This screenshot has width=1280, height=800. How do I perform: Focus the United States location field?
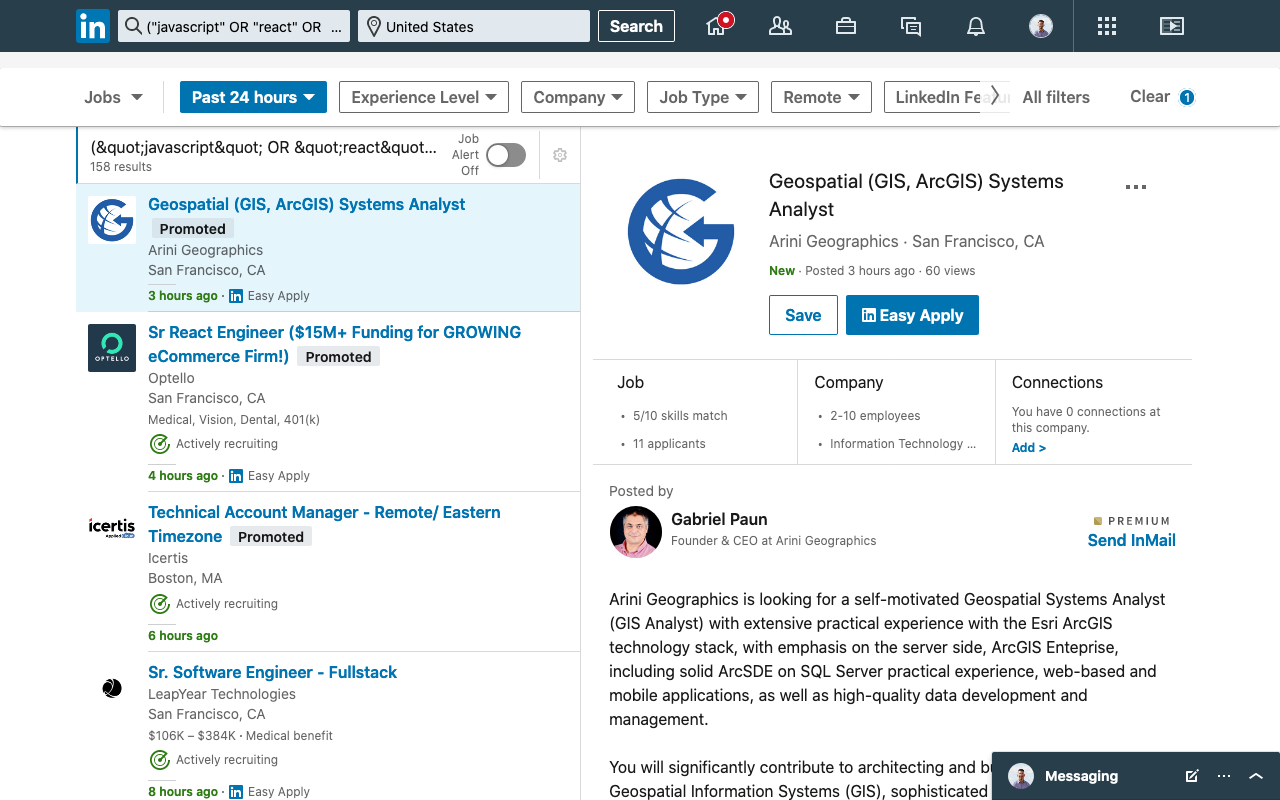(473, 27)
